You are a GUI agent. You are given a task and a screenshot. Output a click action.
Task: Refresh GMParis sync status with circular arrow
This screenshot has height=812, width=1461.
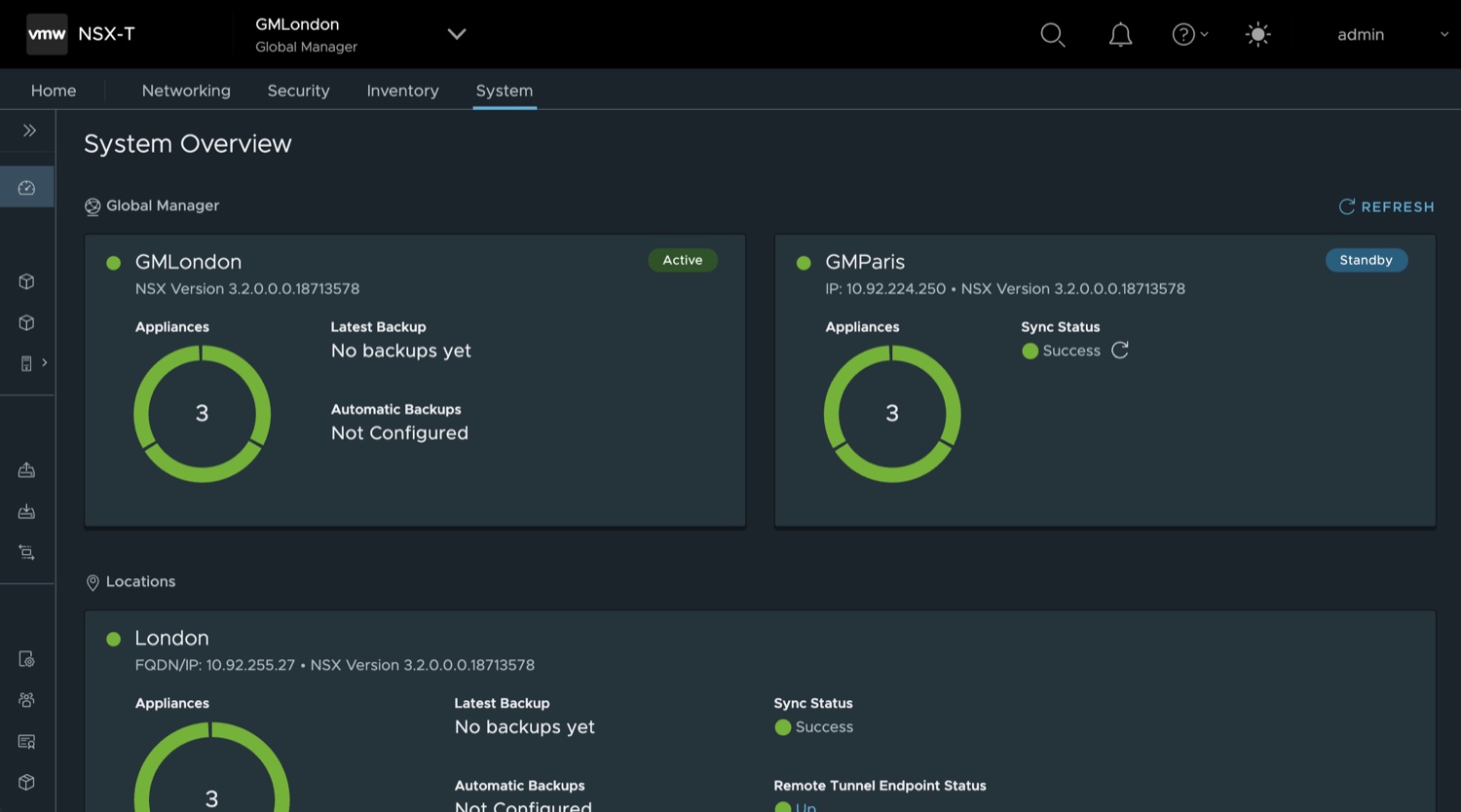click(x=1120, y=351)
